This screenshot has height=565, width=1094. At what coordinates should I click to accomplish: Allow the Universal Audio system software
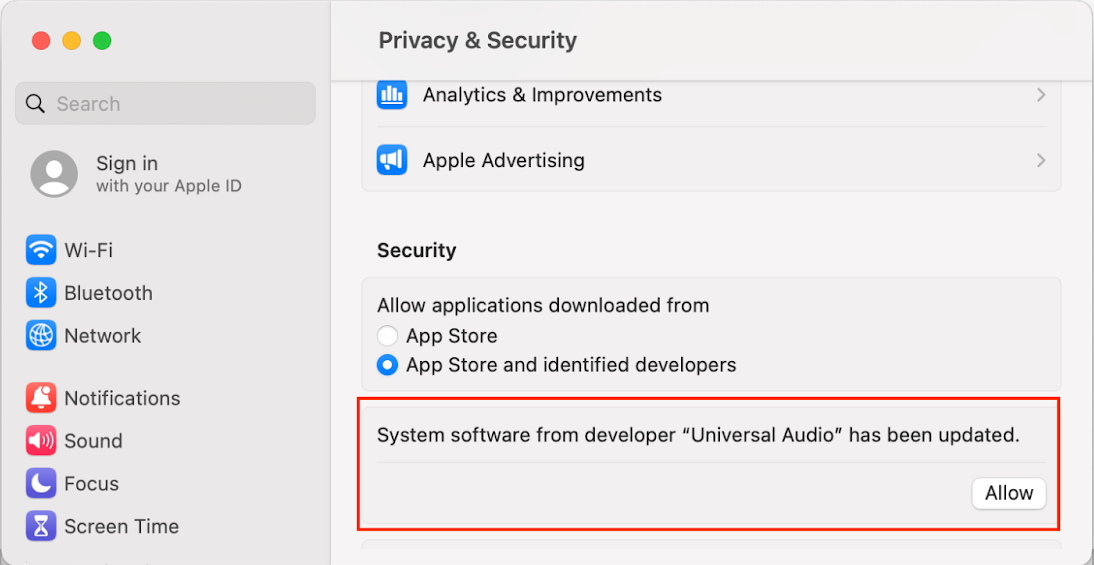coord(1008,493)
